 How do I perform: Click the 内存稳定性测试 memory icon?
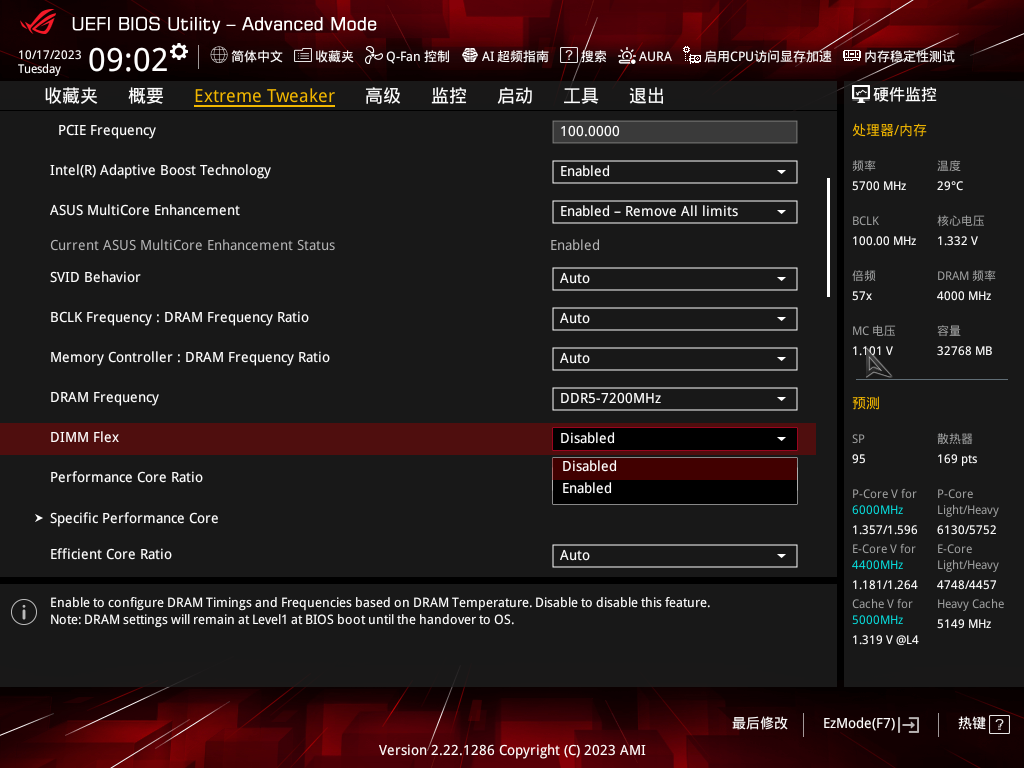pyautogui.click(x=852, y=56)
